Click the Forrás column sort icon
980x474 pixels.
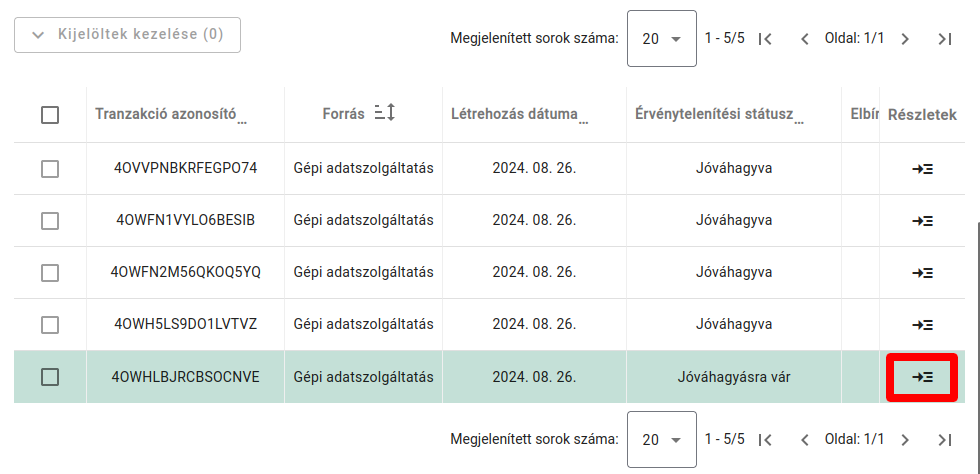(385, 114)
